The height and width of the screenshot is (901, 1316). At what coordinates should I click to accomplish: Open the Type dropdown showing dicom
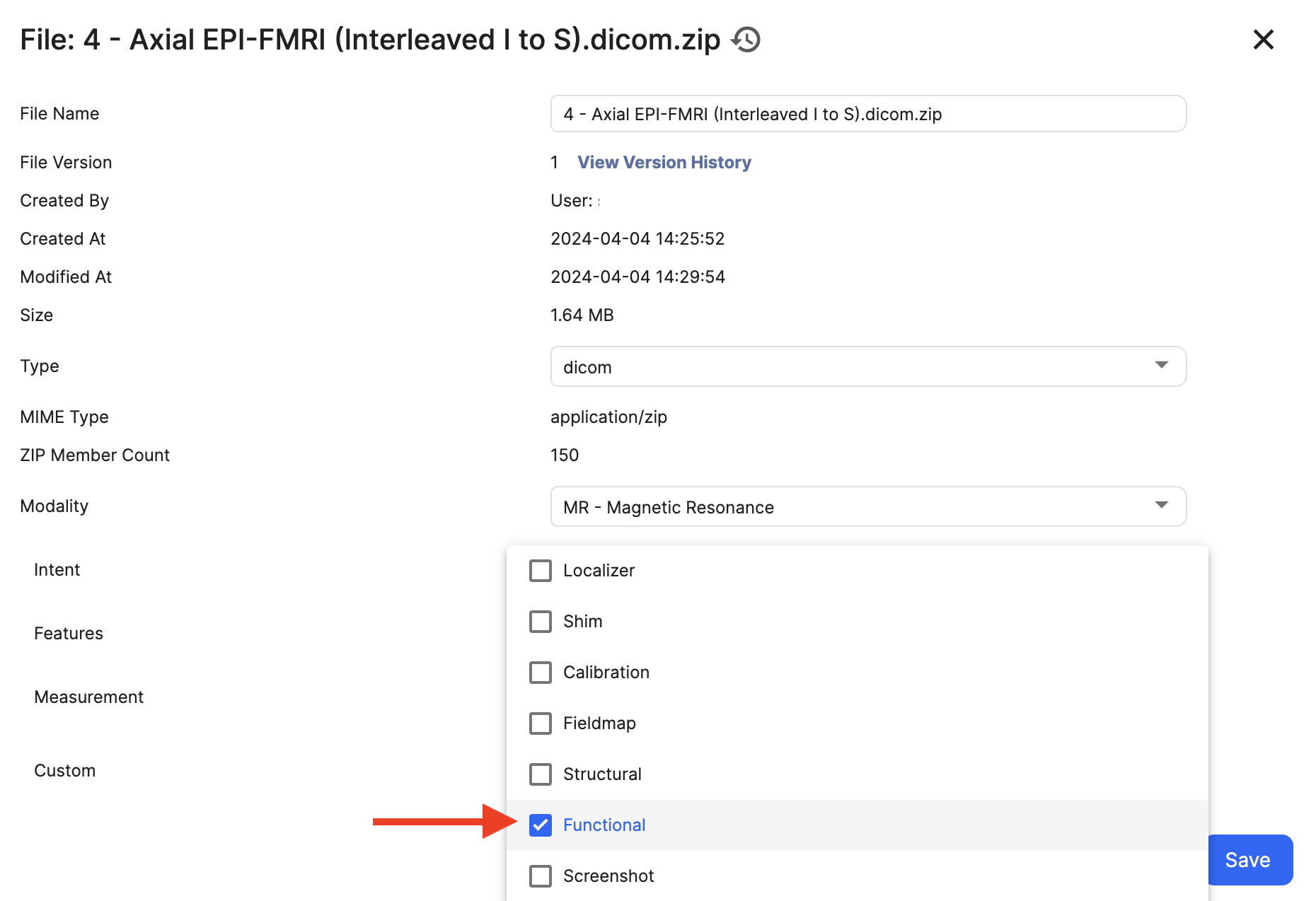tap(868, 366)
